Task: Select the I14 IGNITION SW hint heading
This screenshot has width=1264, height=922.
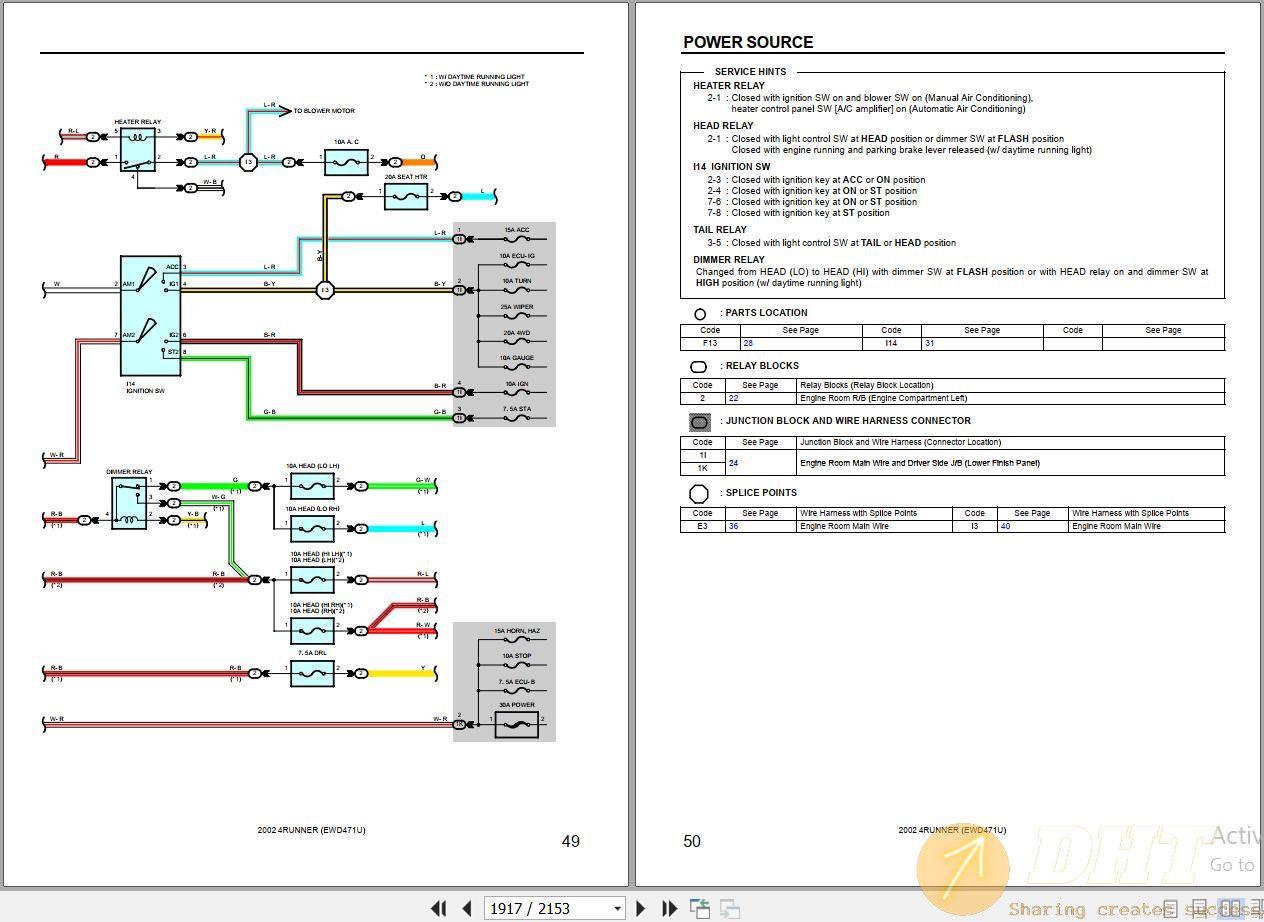Action: pyautogui.click(x=732, y=167)
